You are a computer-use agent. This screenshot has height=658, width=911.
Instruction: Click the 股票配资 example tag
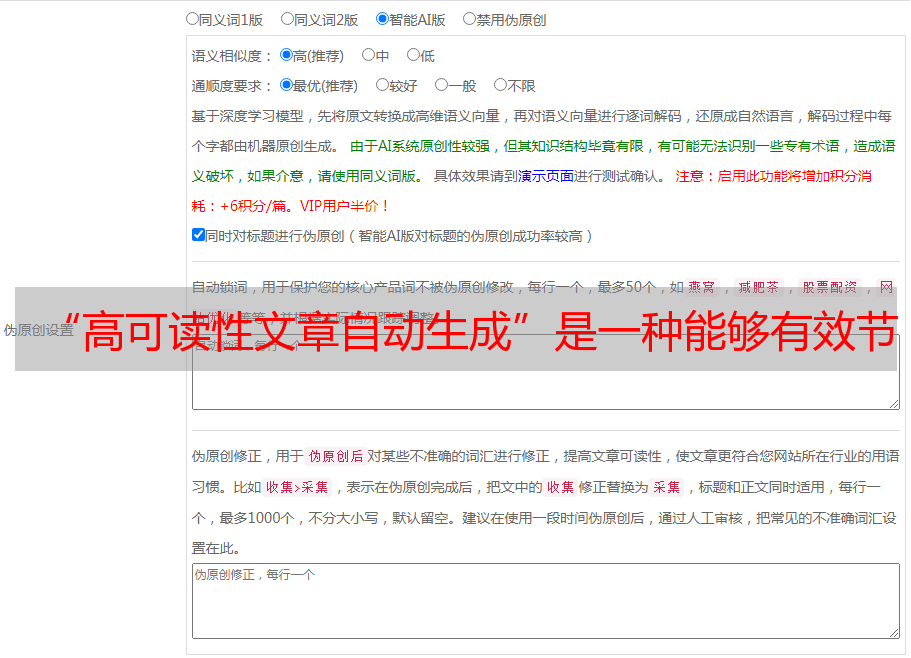pos(829,287)
